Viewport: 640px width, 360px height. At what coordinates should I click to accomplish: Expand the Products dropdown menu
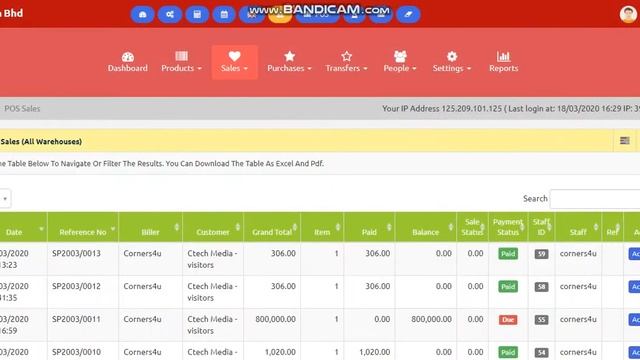coord(181,62)
